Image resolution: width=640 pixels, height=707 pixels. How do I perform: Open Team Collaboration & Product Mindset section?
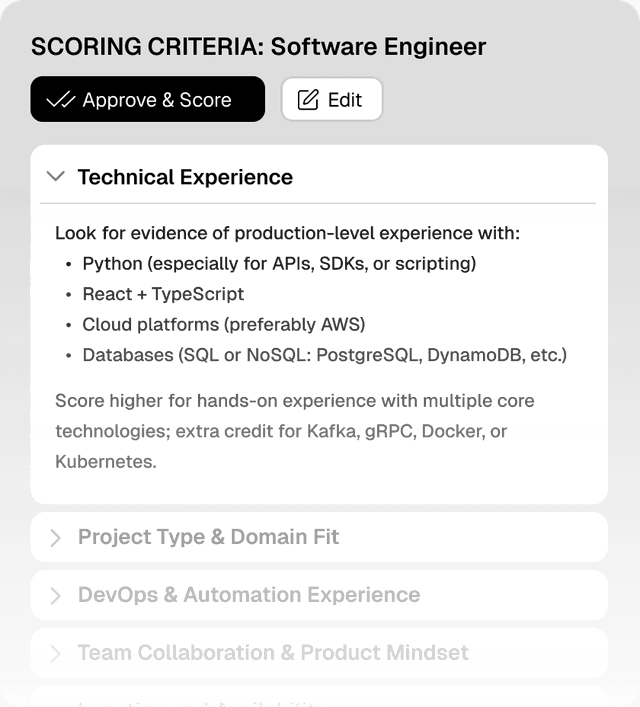point(273,653)
